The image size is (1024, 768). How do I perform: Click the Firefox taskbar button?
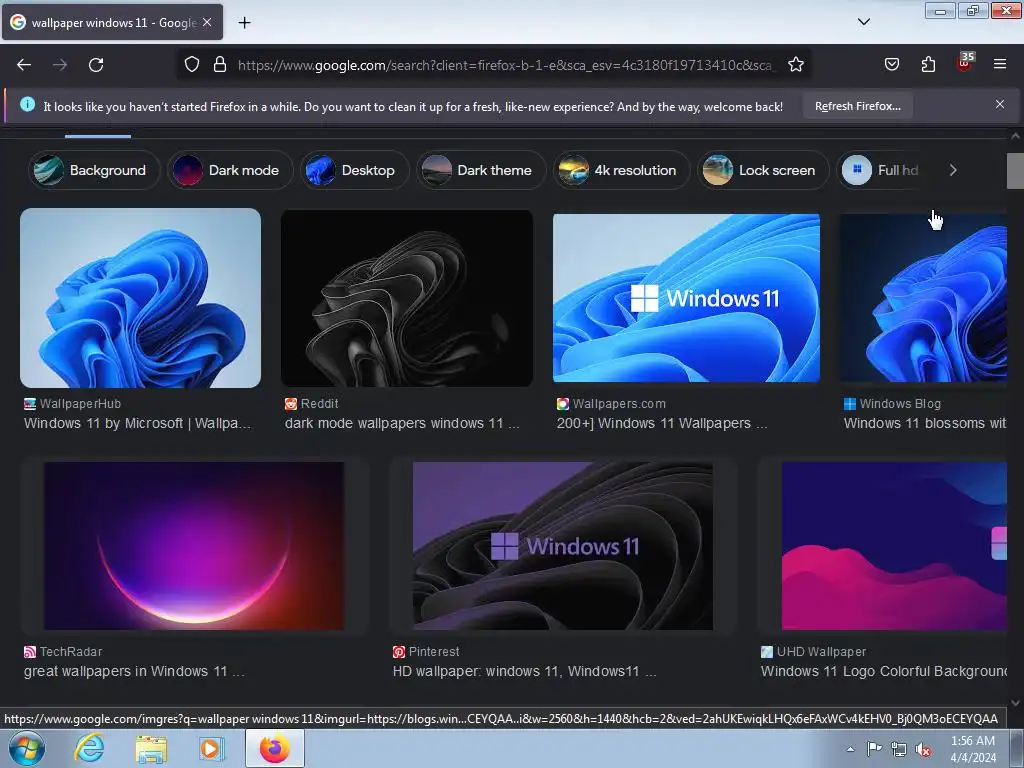(275, 748)
